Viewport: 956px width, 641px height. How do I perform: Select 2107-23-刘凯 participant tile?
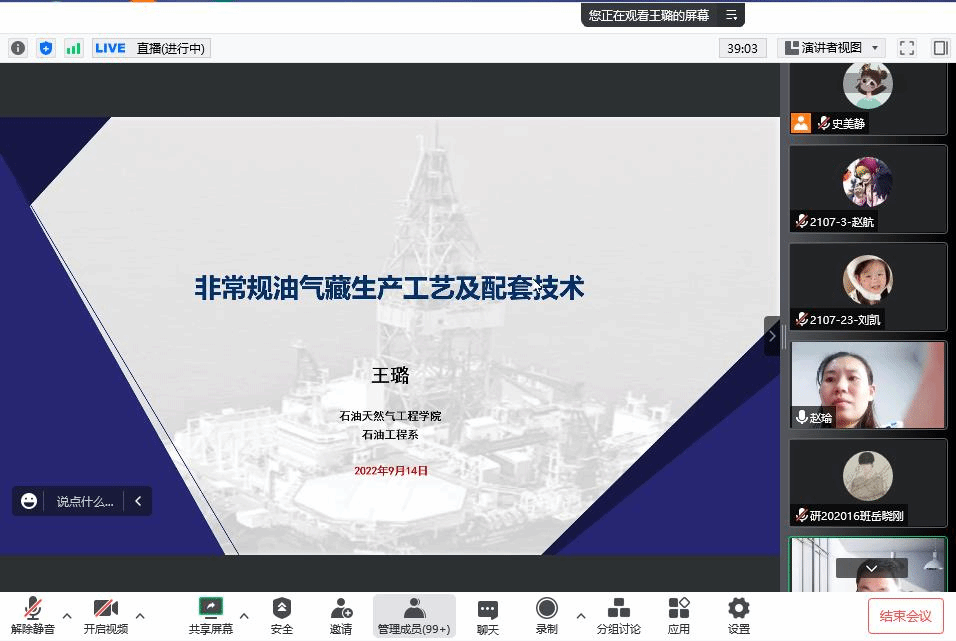[x=868, y=287]
